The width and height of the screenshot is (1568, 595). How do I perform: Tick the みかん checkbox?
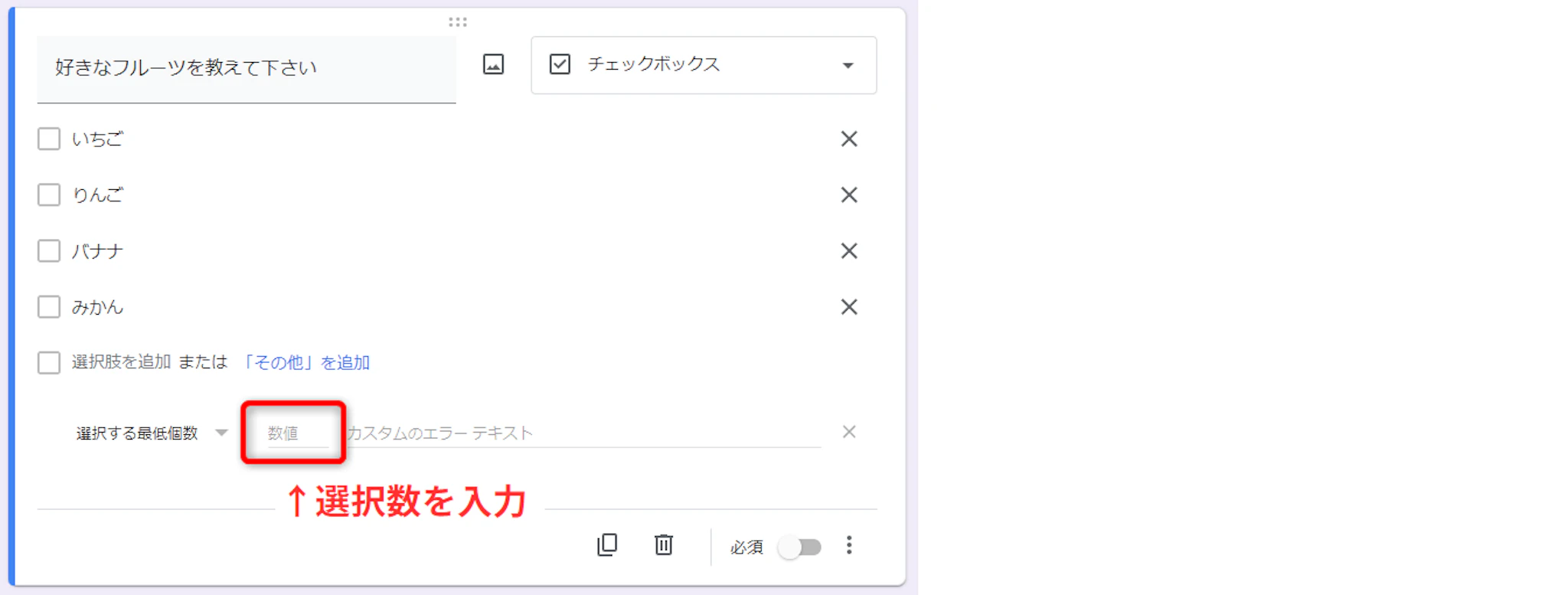(x=49, y=306)
